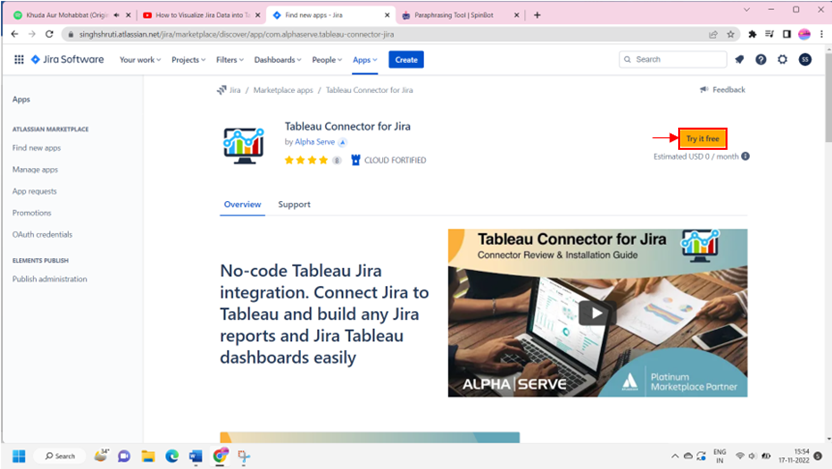Switch to the Support tab
Viewport: 832px width, 469px height.
pyautogui.click(x=294, y=204)
